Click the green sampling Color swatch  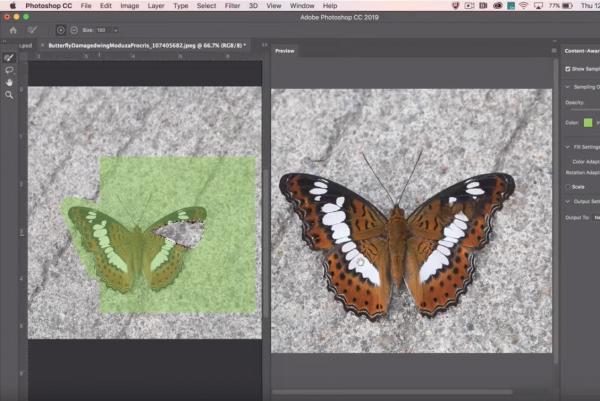[588, 123]
